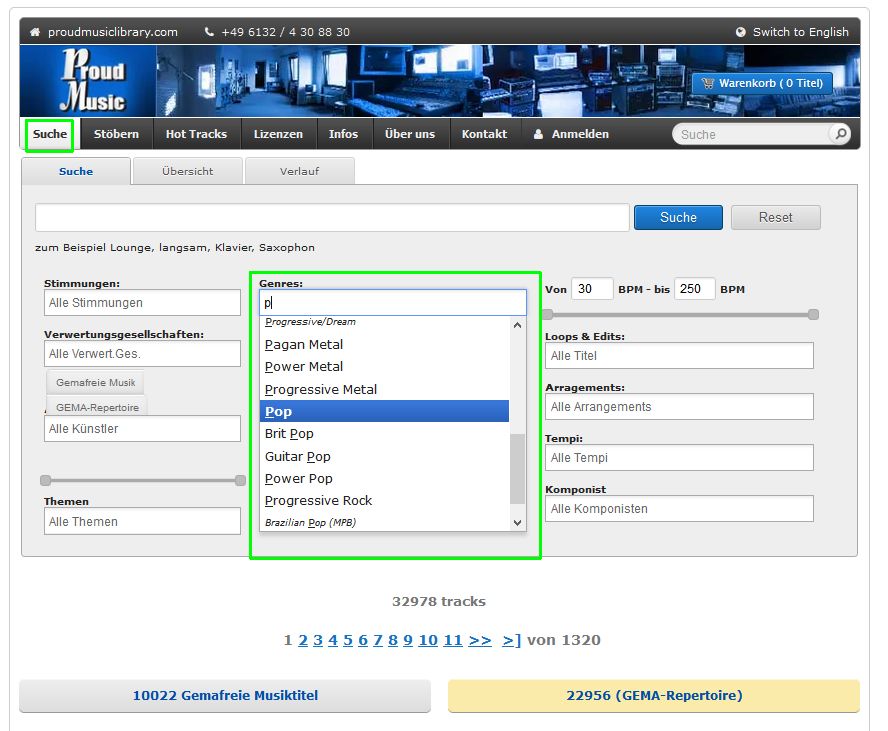This screenshot has width=888, height=731.
Task: Select Progressive/Dream in genre list
Action: click(385, 322)
